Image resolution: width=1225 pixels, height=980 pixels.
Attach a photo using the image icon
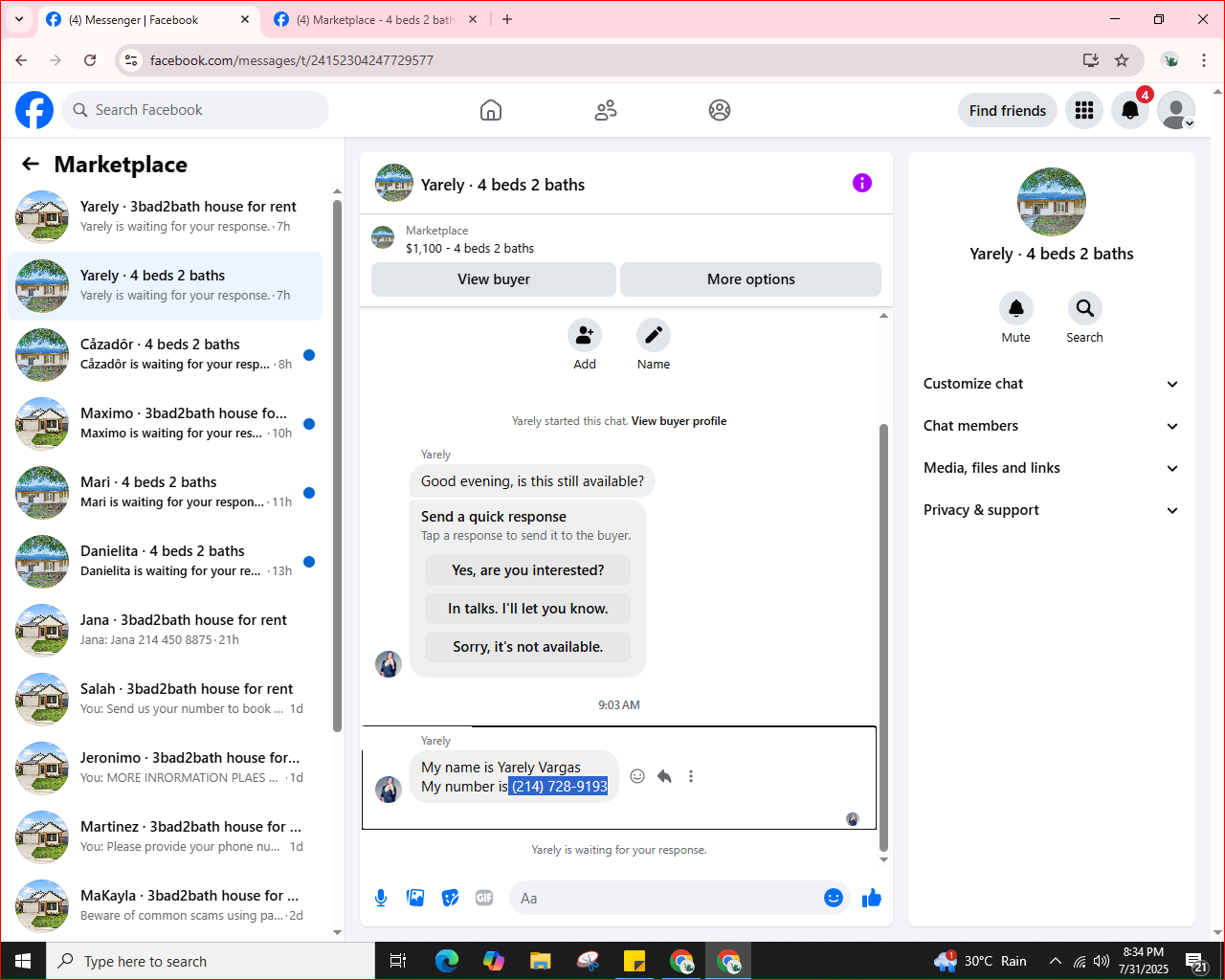point(415,898)
